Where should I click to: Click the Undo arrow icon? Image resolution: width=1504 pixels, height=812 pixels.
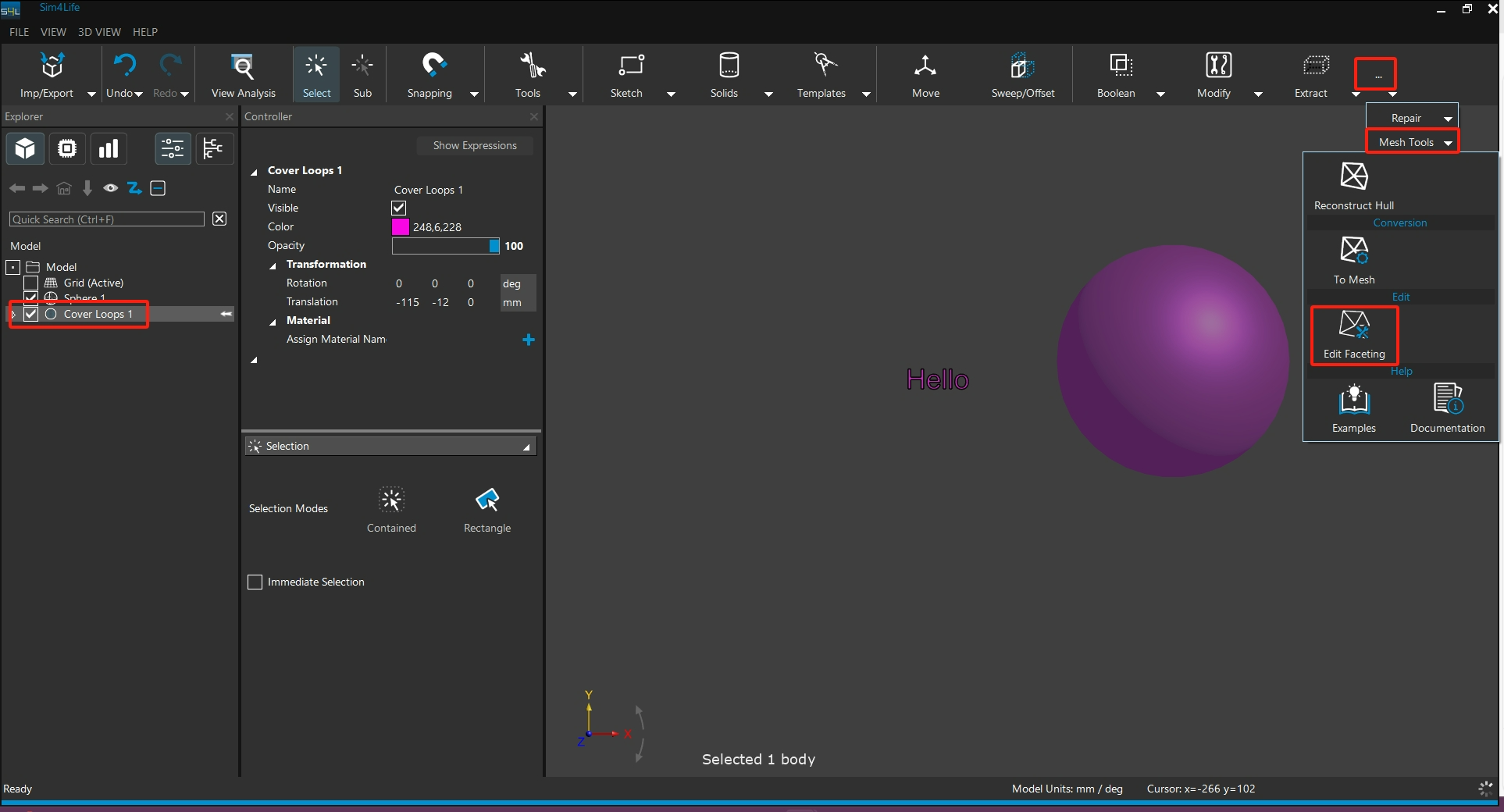(124, 65)
